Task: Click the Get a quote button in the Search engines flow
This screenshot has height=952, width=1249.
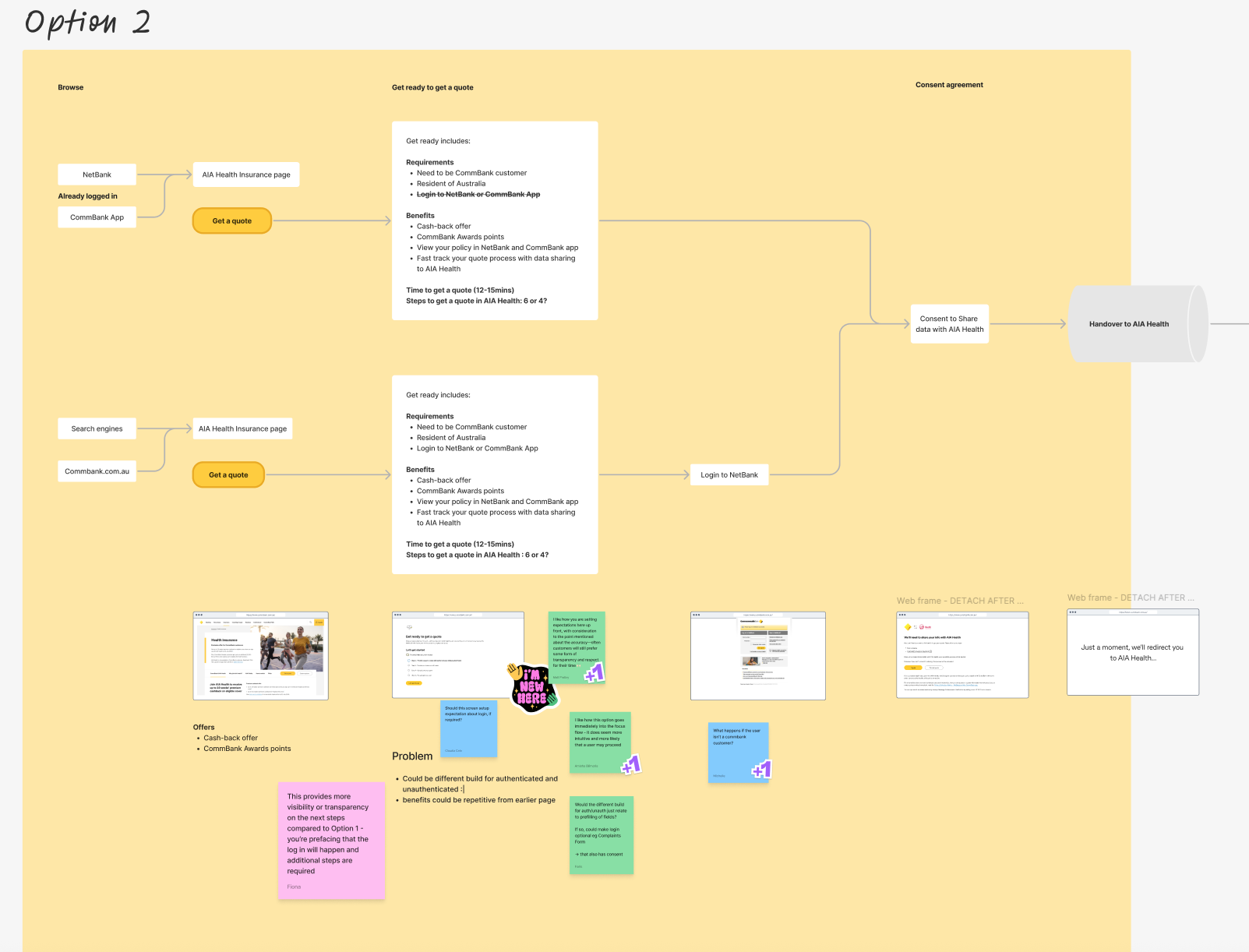Action: [x=228, y=474]
